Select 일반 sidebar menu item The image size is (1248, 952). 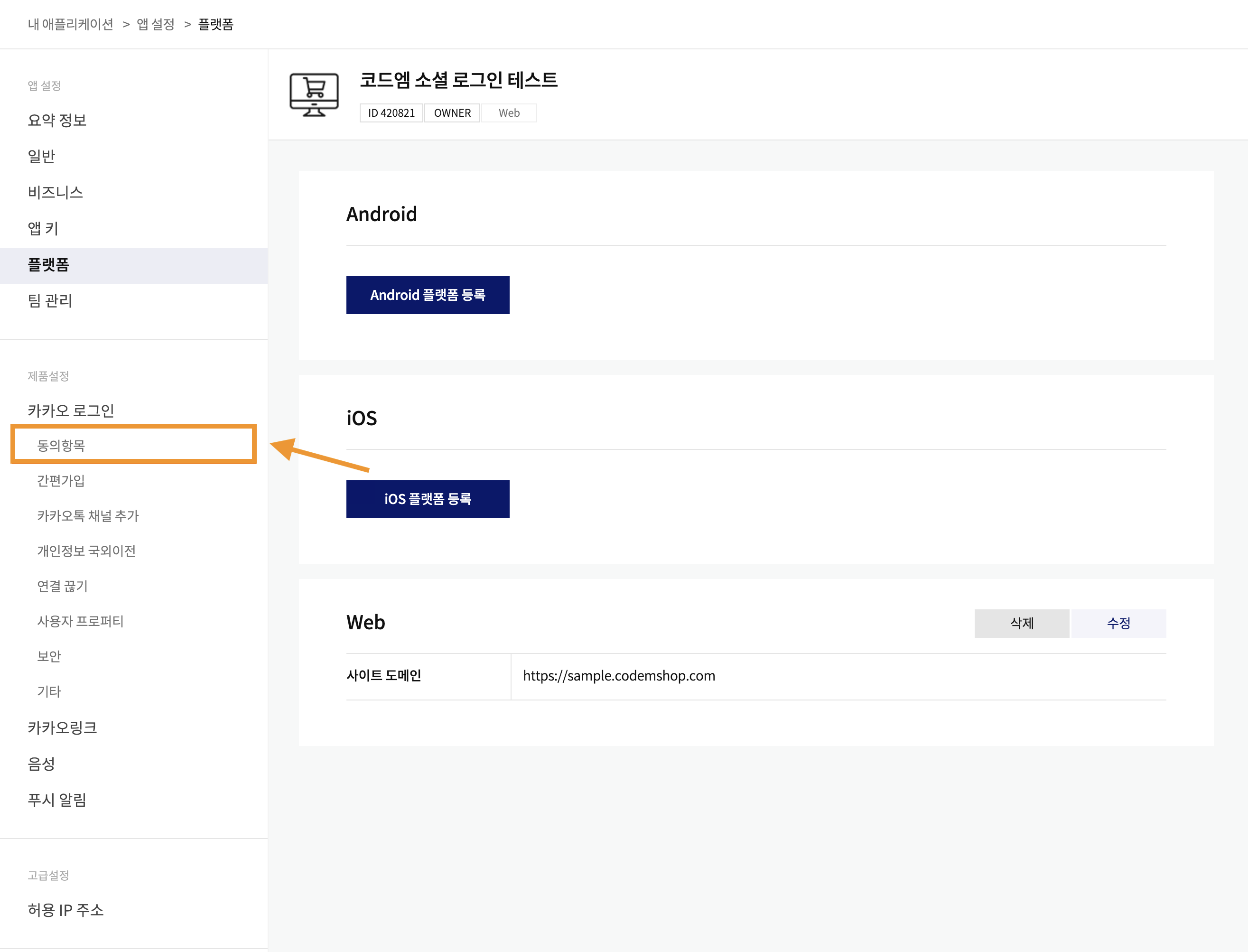coord(41,157)
